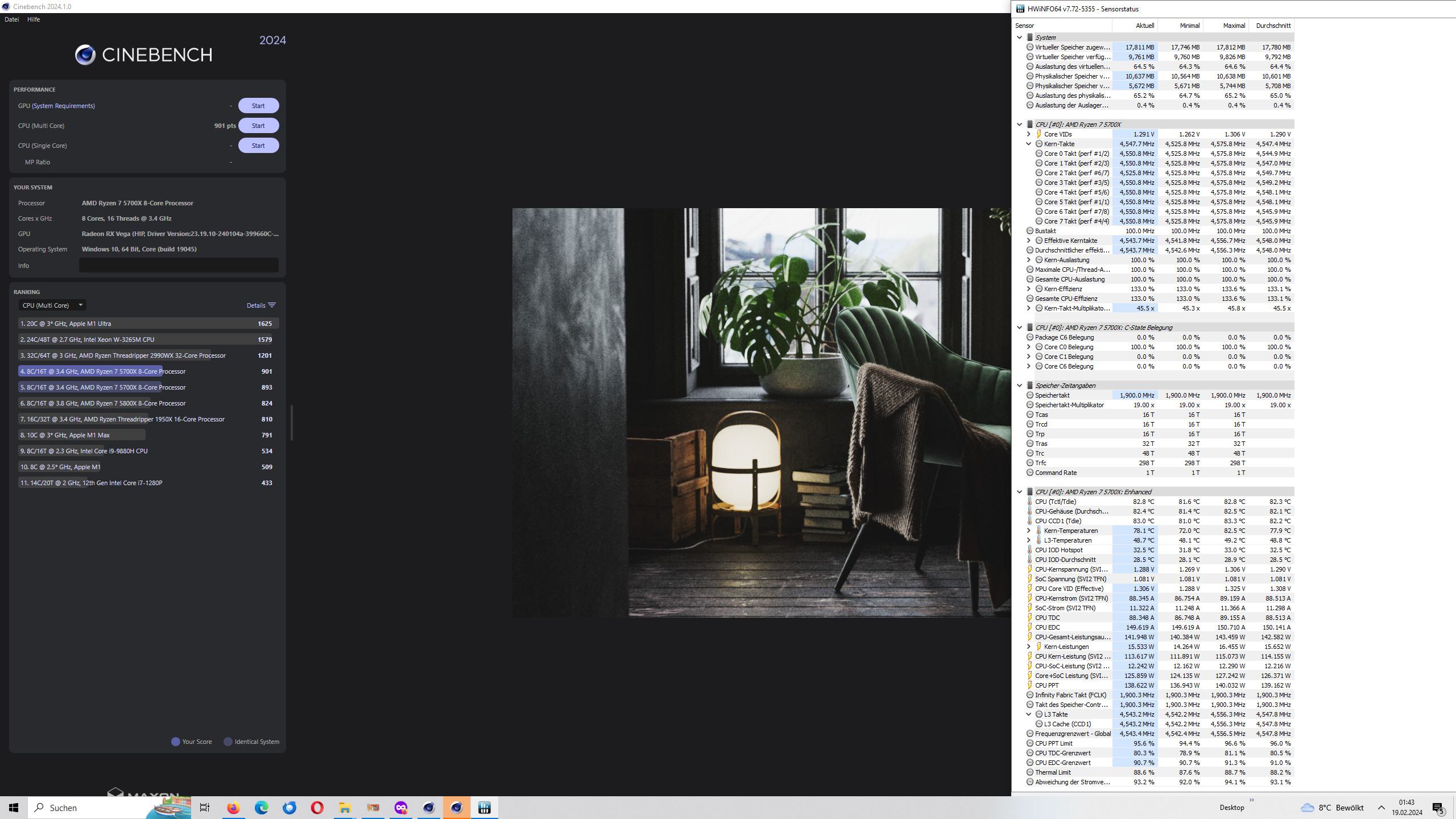1456x819 pixels.
Task: Select the Ryzen 7 5800X ranking row
Action: (x=148, y=403)
